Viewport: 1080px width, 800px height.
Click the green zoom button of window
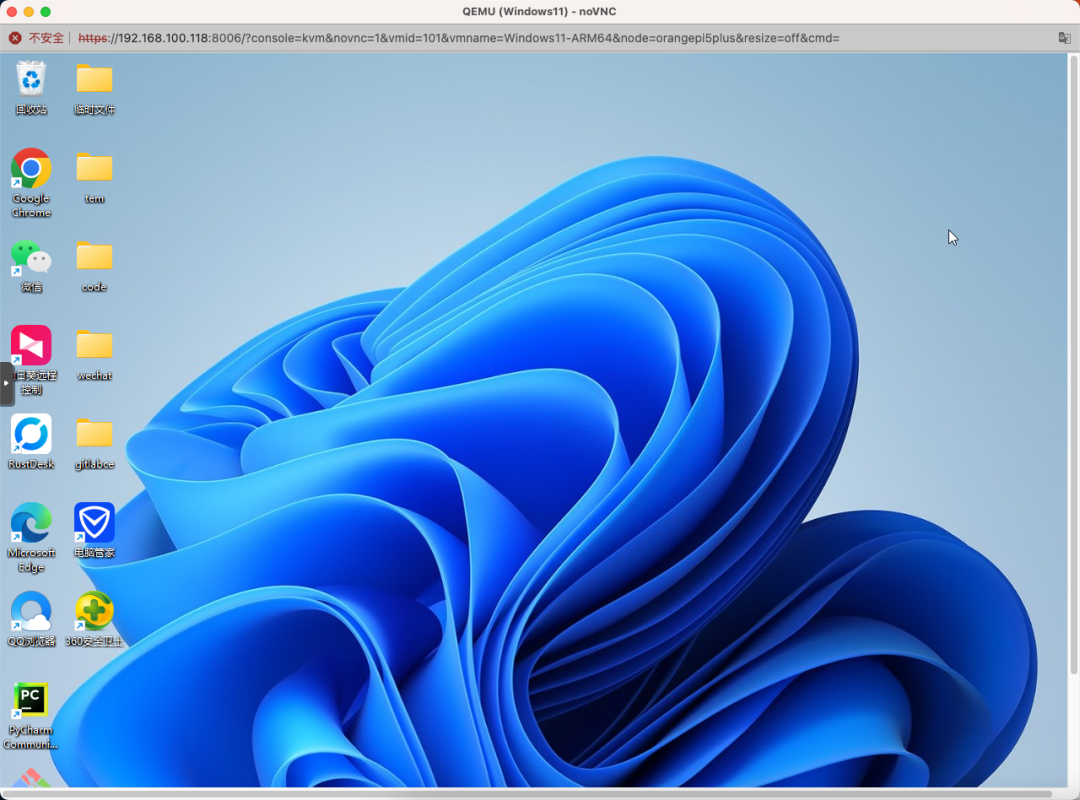[x=45, y=11]
